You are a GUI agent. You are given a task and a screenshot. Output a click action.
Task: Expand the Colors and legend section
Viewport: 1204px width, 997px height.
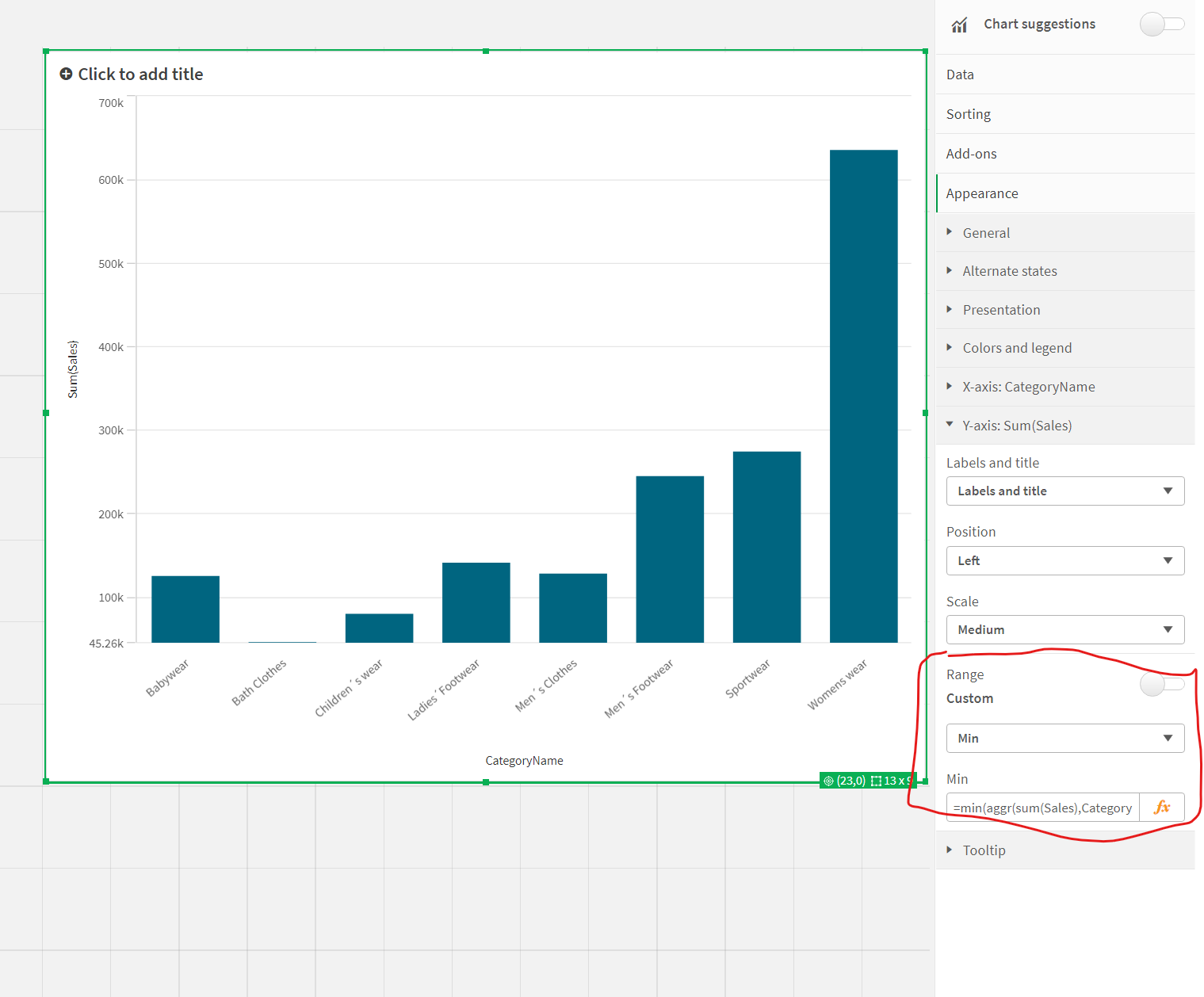coord(1016,348)
